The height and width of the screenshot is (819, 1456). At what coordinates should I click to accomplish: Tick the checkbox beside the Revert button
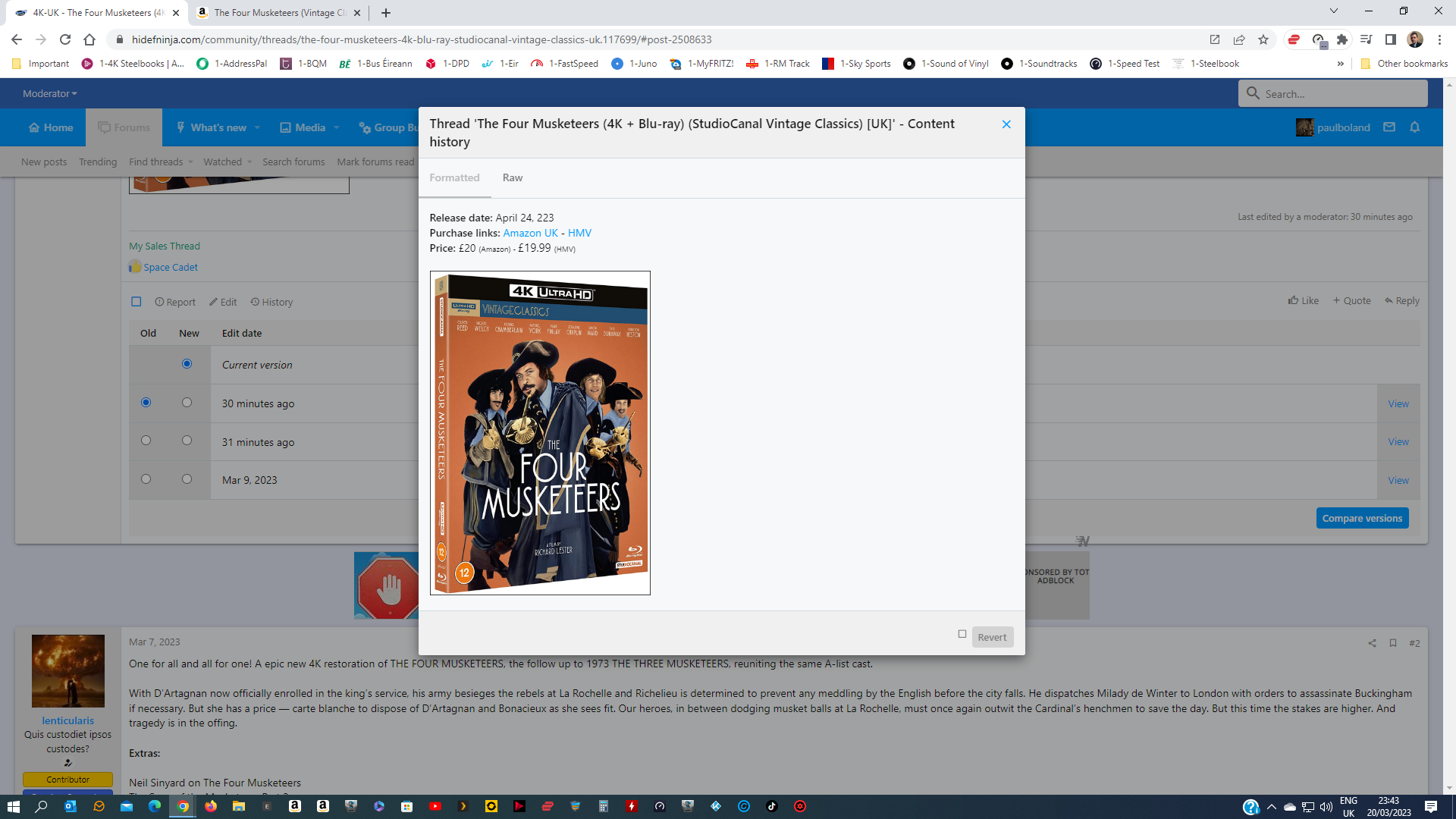point(962,634)
